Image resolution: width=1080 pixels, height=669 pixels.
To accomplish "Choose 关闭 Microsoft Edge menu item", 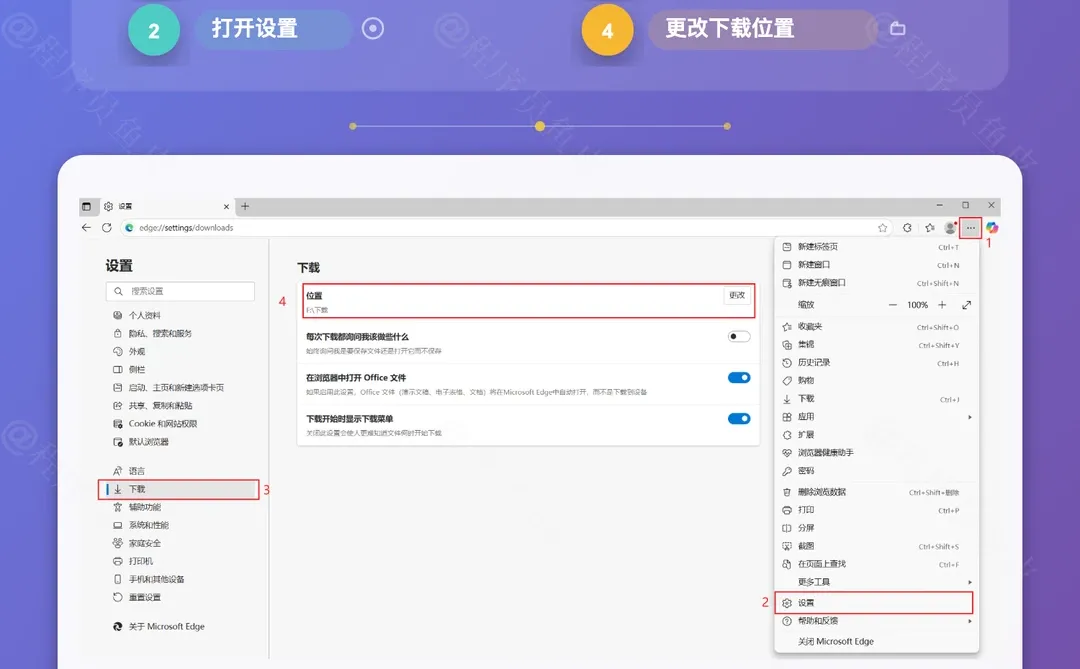I will click(876, 641).
